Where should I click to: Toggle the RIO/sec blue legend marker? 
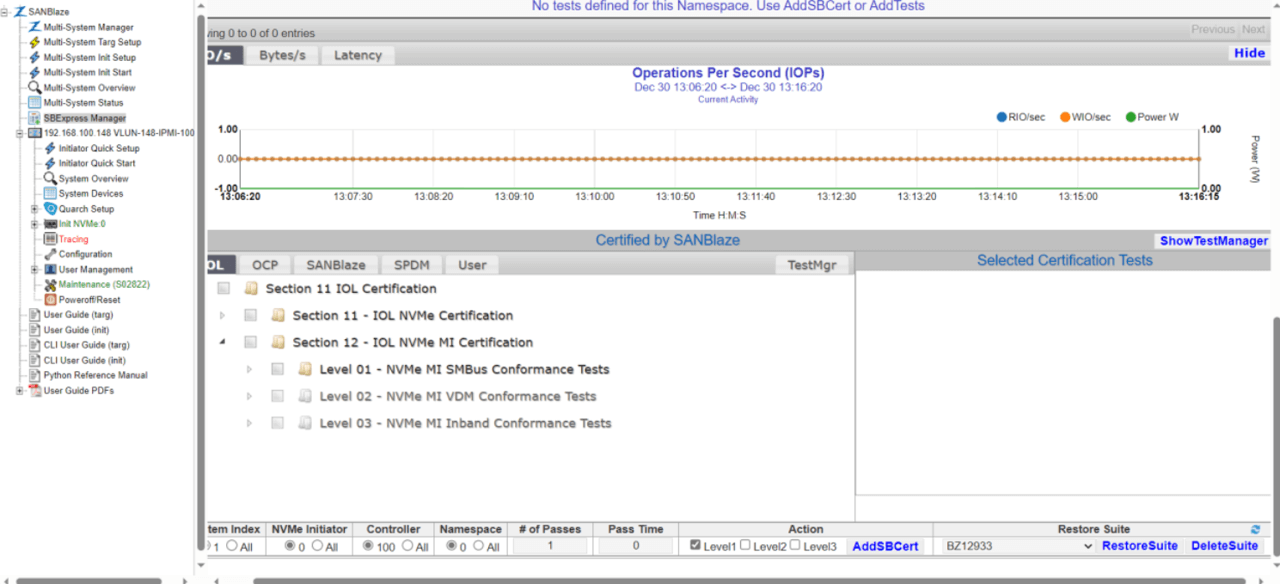(1001, 117)
